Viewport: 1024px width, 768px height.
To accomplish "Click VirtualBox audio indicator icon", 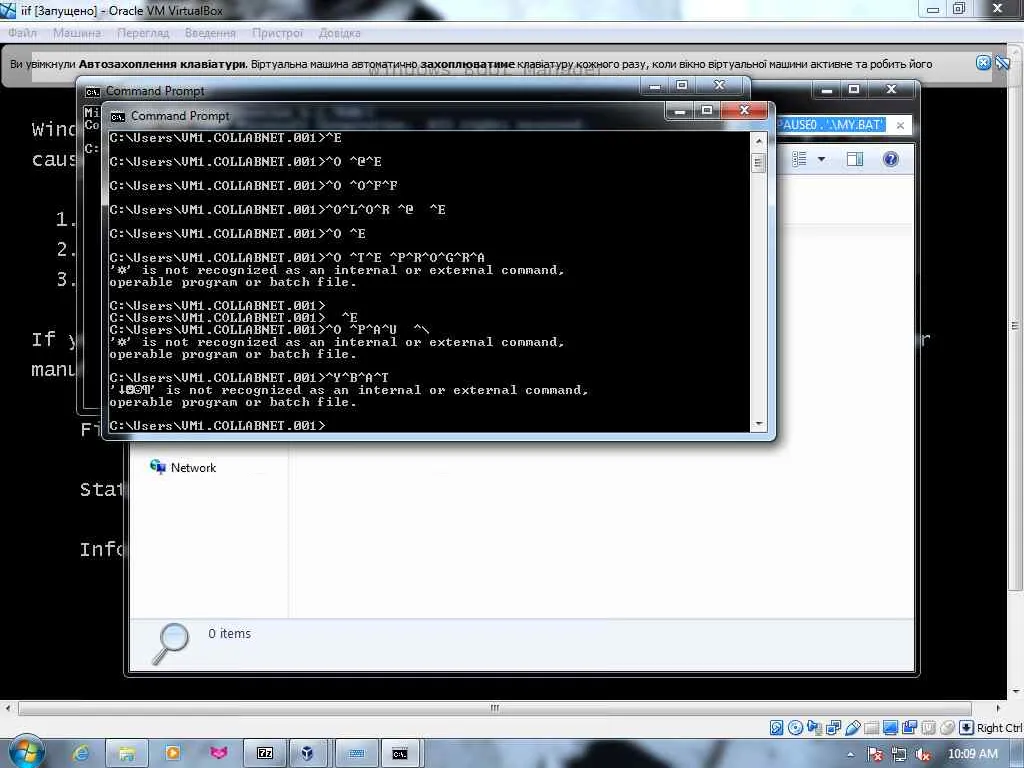I will [814, 728].
